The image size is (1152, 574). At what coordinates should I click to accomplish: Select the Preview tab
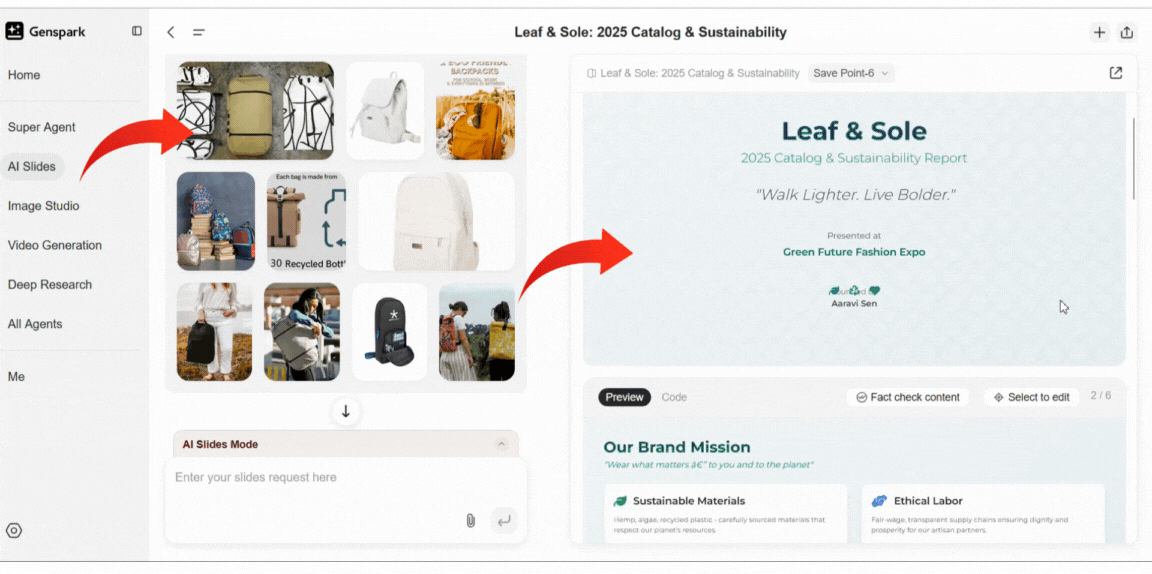click(624, 397)
